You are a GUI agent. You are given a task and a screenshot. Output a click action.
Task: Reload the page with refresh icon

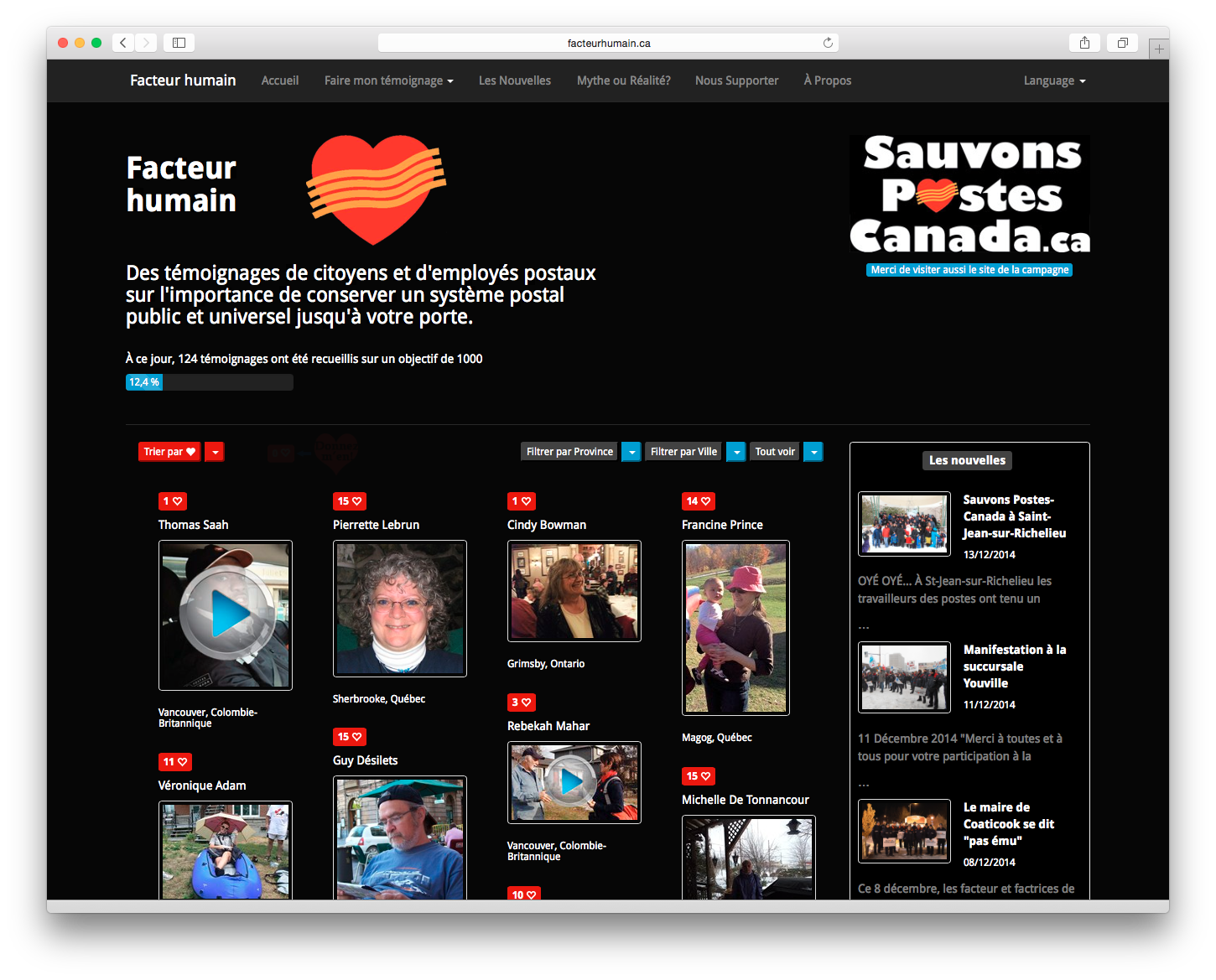[828, 43]
